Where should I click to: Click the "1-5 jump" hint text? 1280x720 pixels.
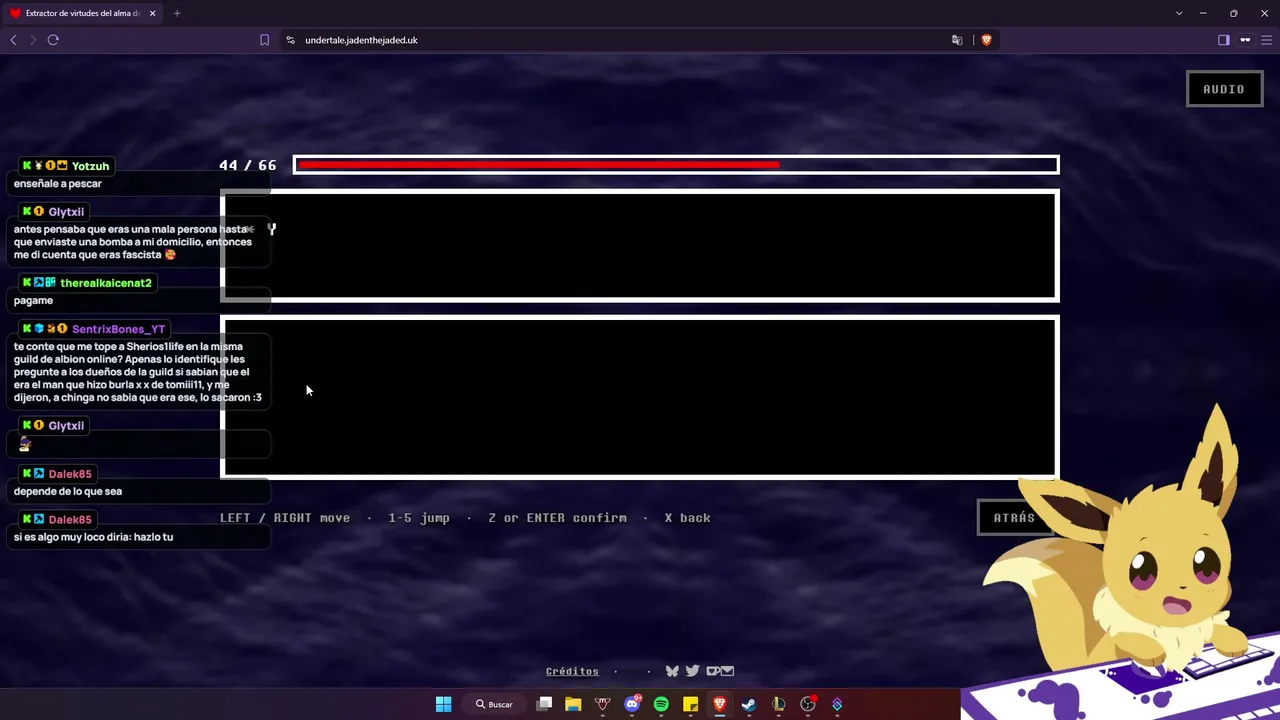(419, 518)
